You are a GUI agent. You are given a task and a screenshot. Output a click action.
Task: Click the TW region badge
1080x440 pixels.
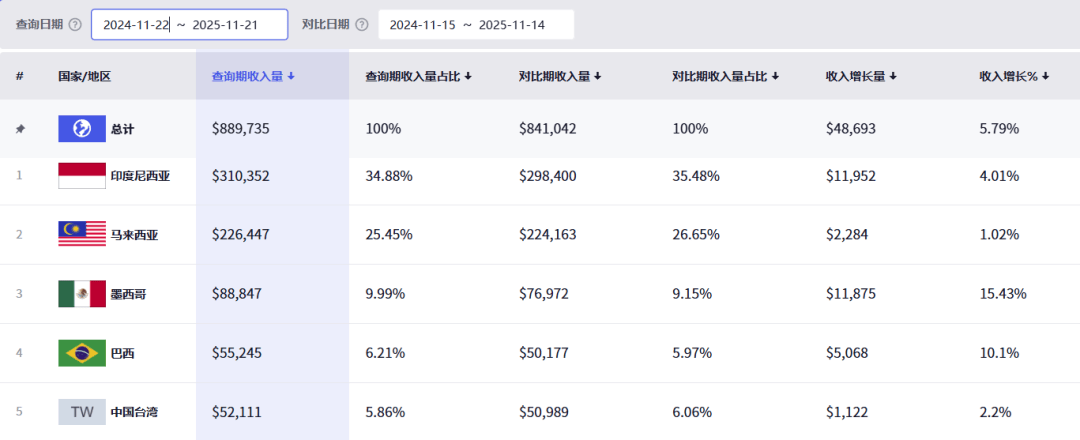(x=82, y=412)
